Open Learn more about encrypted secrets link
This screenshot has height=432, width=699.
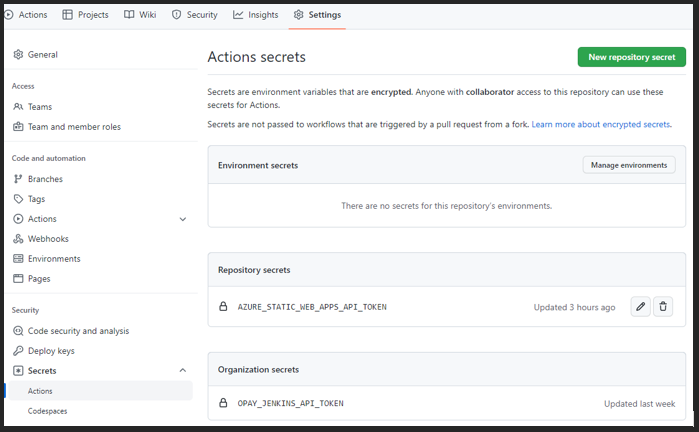coord(601,124)
